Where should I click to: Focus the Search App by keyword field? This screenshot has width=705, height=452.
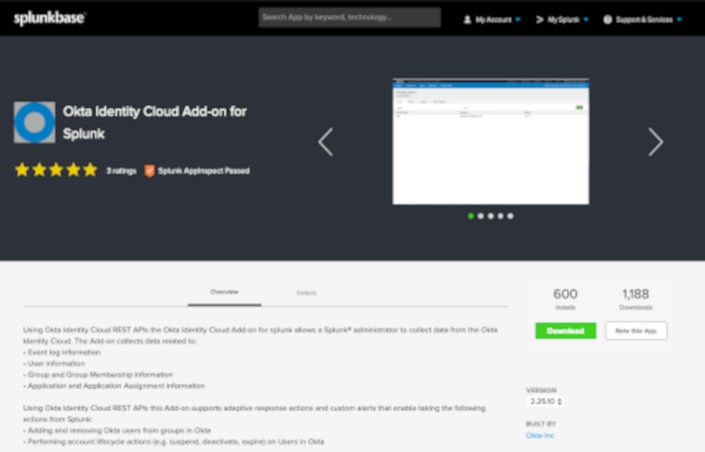[349, 18]
